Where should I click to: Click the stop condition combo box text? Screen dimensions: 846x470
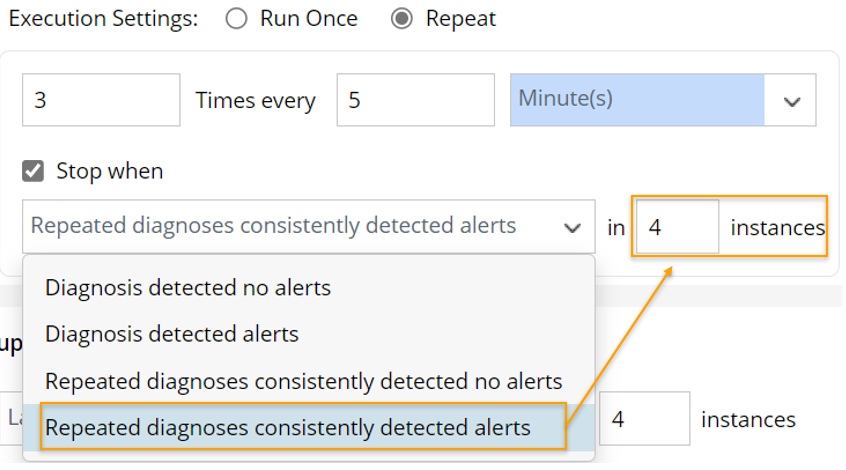coord(274,226)
